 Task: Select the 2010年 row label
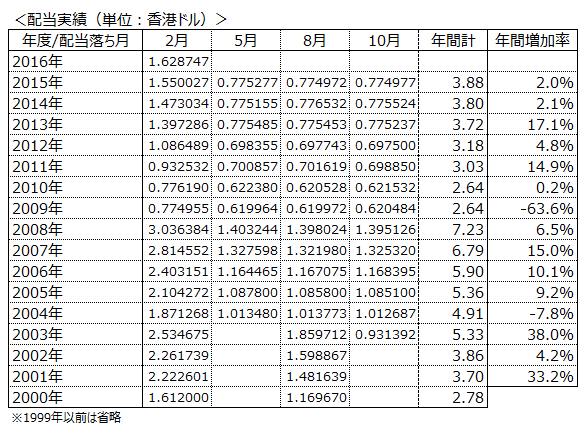(x=37, y=187)
